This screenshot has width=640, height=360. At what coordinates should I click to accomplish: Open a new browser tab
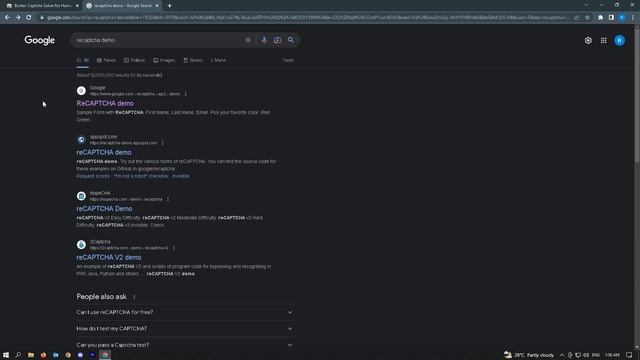coord(169,6)
